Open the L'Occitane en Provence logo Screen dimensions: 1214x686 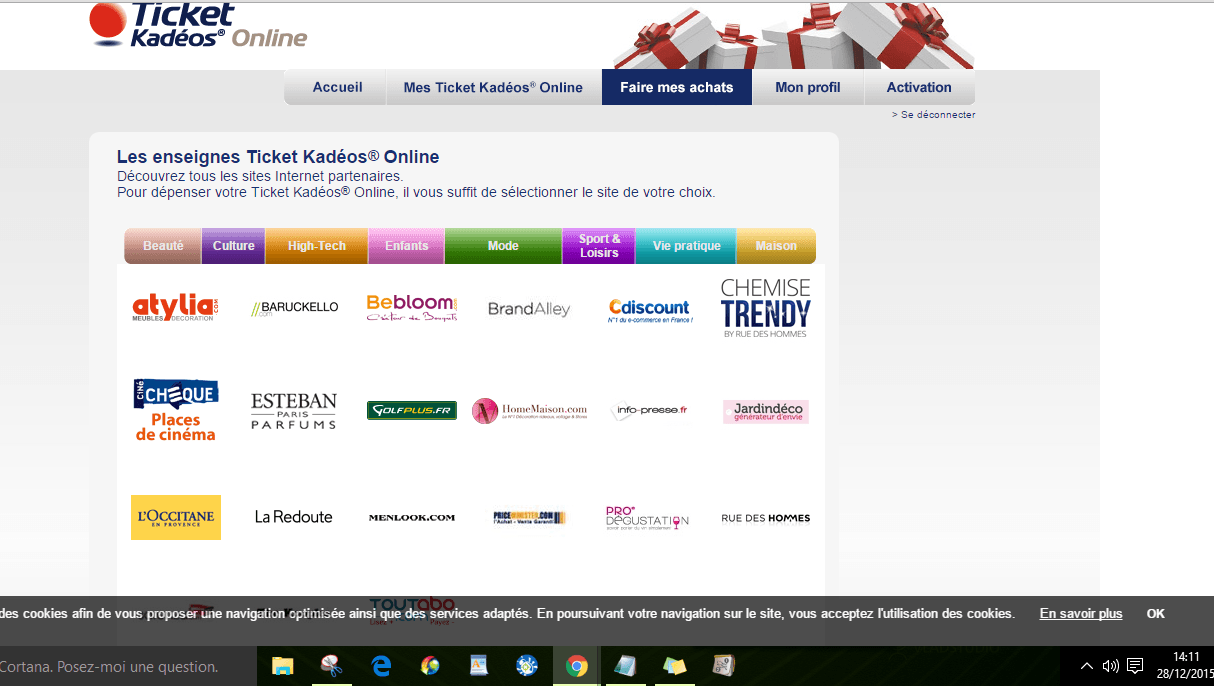click(176, 517)
